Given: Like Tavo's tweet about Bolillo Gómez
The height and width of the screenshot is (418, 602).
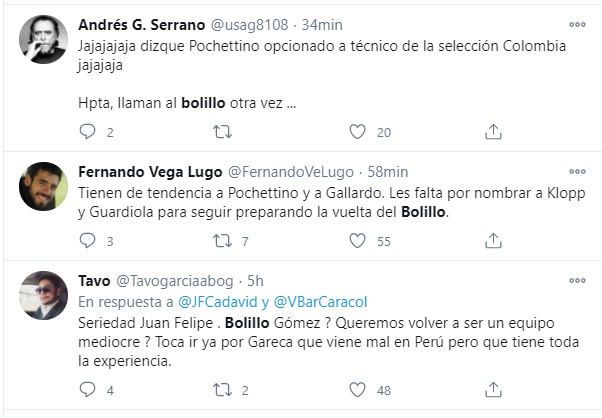Looking at the screenshot, I should pos(357,389).
